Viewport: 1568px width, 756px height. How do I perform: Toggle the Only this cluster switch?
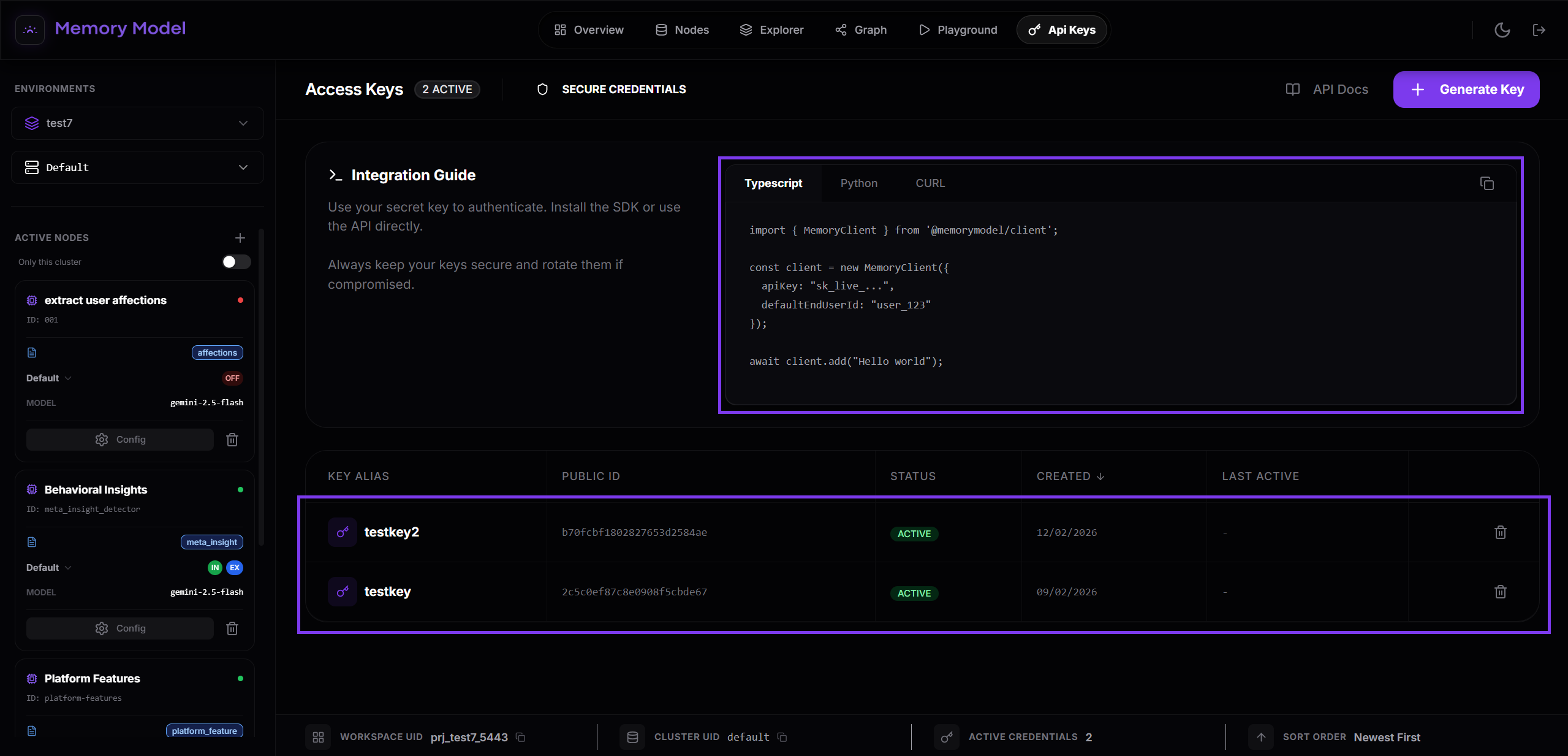pos(236,262)
